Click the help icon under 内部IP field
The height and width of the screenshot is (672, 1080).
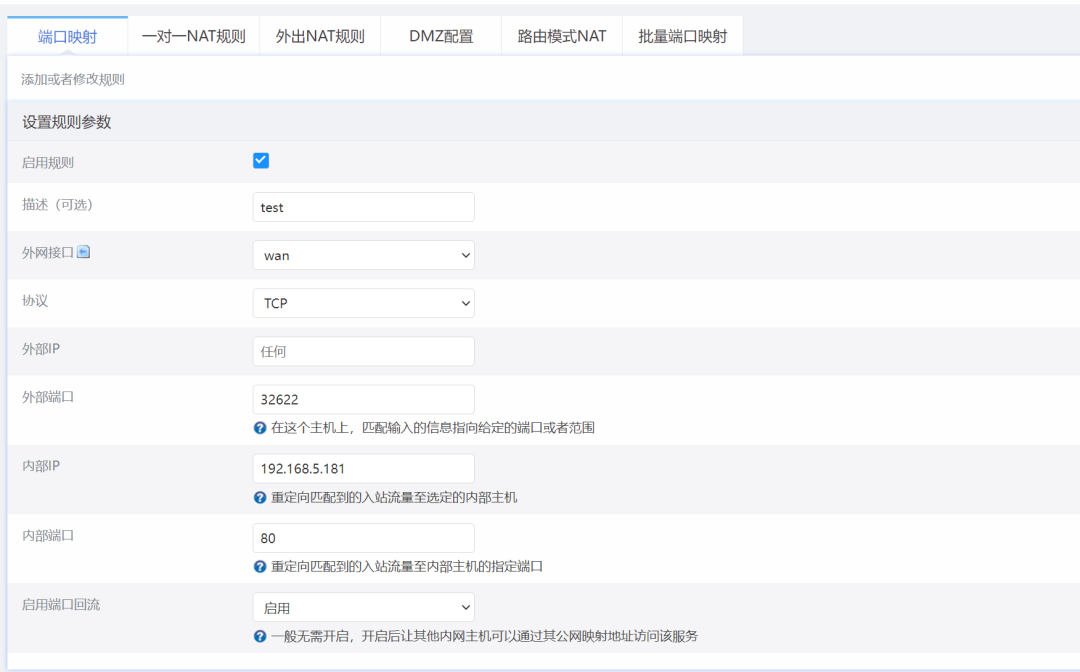point(260,497)
